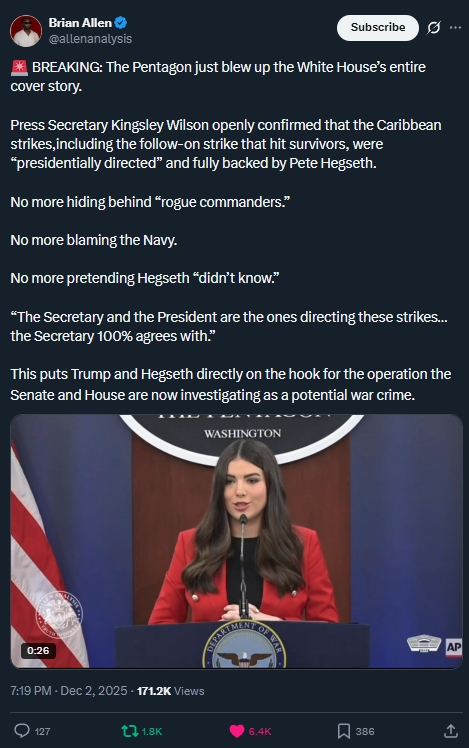Click the Allen Analysis watermark seal

click(x=59, y=613)
